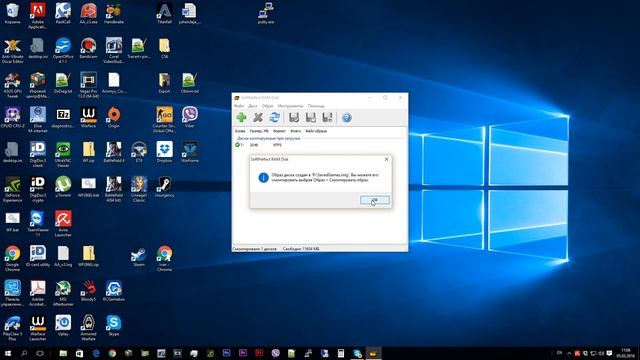Select the Google Chrome desktop icon
Image resolution: width=640 pixels, height=360 pixels.
pos(13,258)
